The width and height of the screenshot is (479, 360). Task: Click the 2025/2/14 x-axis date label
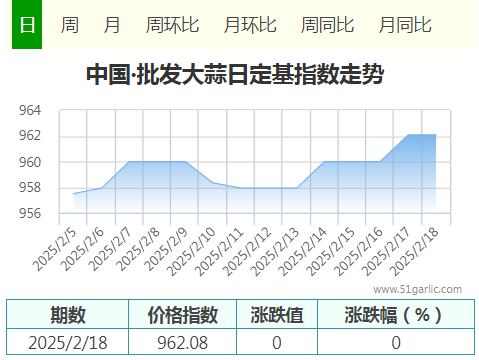click(x=302, y=251)
